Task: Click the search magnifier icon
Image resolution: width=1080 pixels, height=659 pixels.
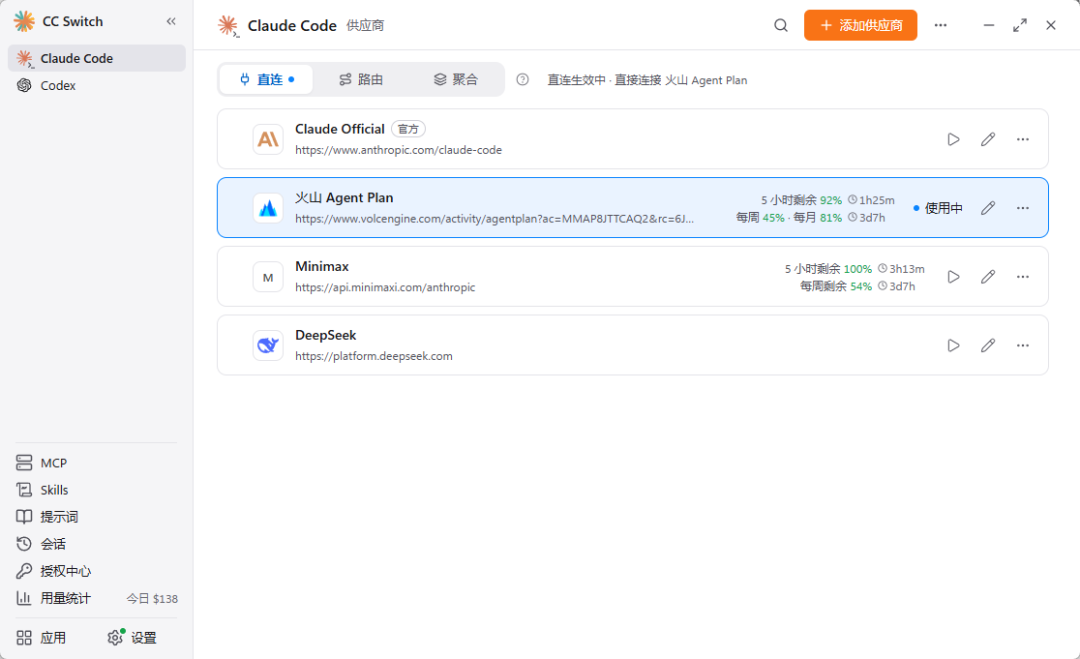Action: click(x=780, y=25)
